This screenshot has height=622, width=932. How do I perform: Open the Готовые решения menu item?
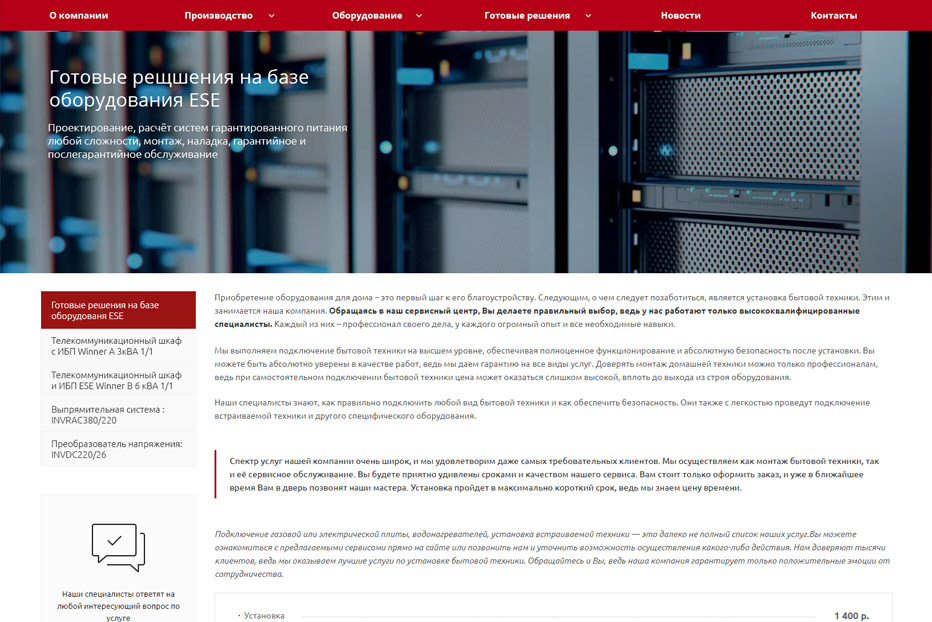tap(527, 15)
